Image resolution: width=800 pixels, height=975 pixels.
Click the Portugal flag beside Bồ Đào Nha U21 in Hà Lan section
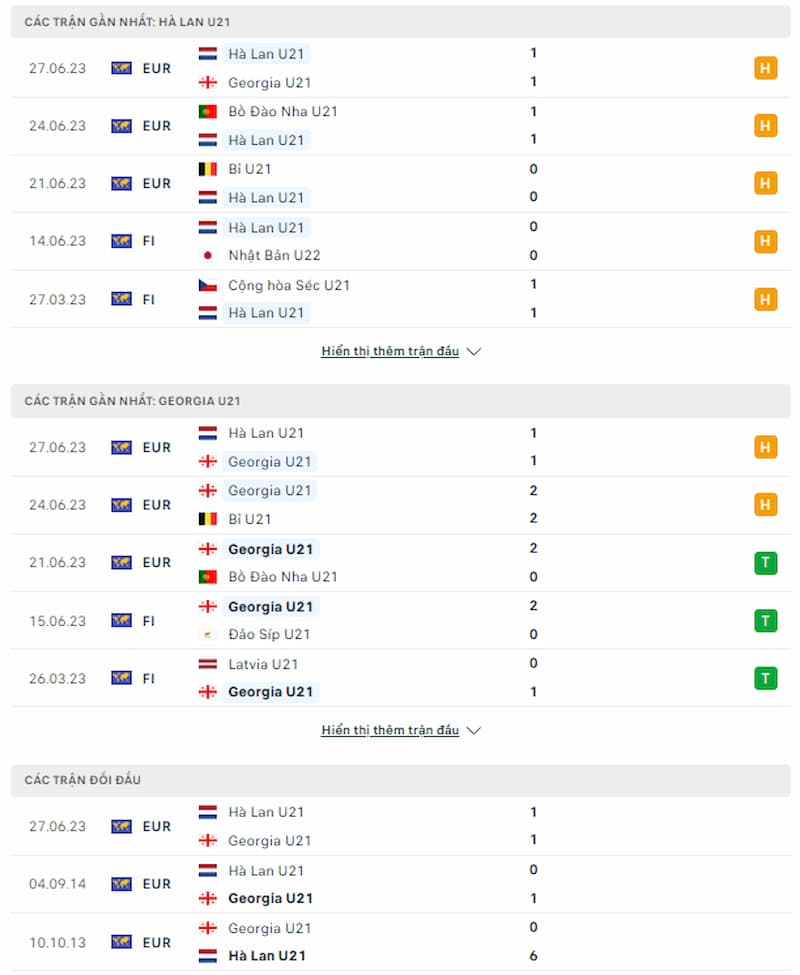pos(208,111)
